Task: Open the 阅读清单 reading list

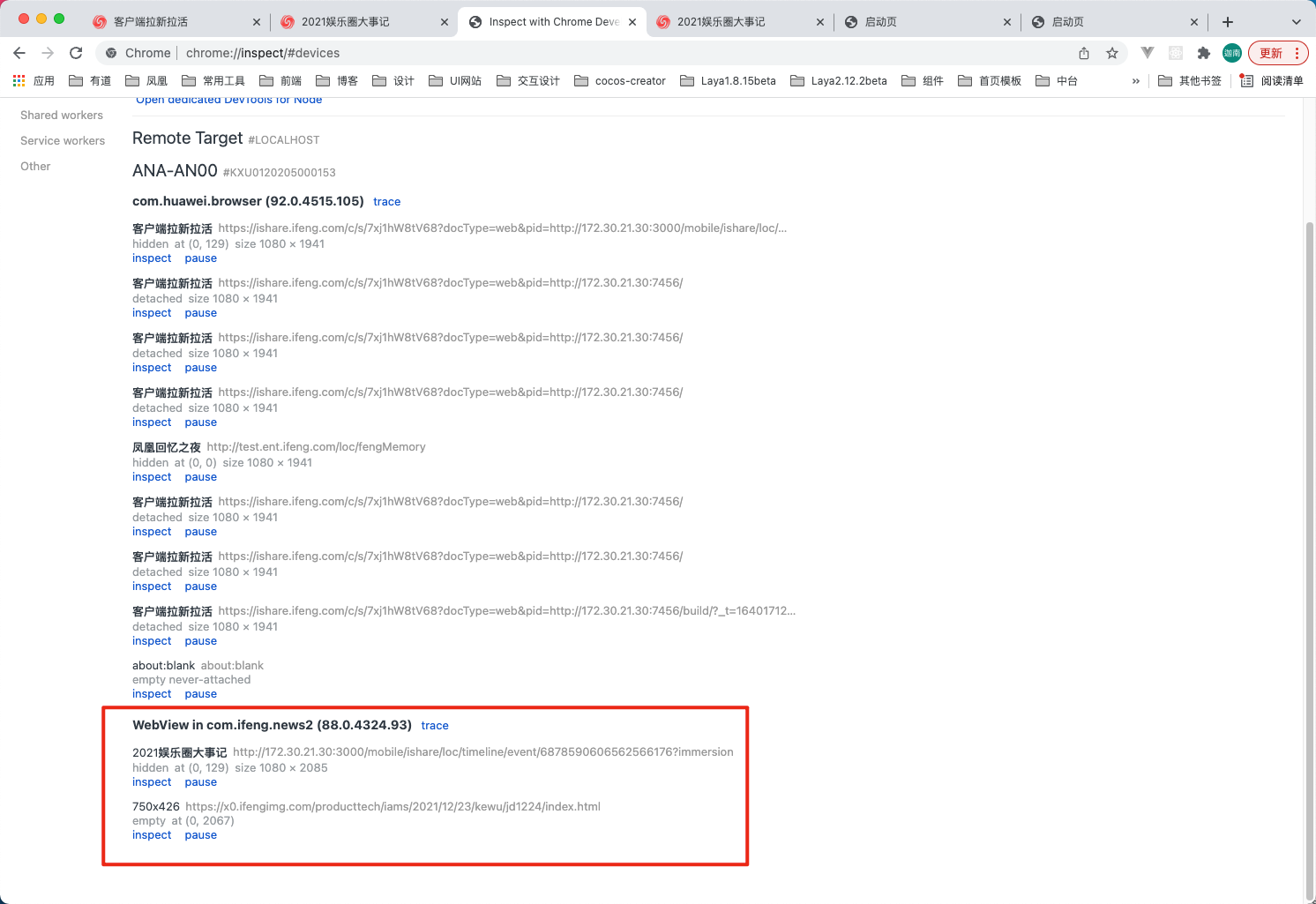Action: [1271, 80]
